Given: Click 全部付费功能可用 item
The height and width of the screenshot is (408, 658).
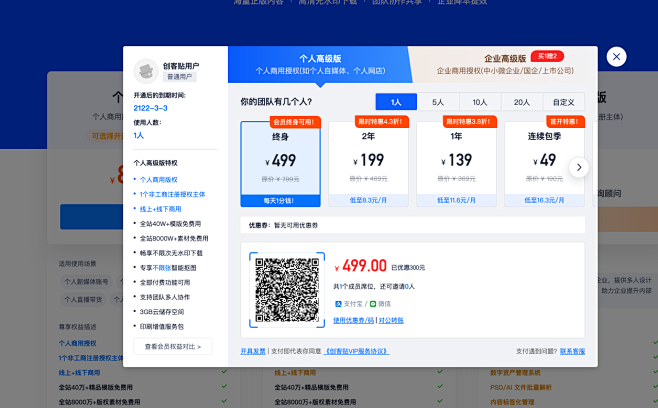Looking at the screenshot, I should click(165, 282).
